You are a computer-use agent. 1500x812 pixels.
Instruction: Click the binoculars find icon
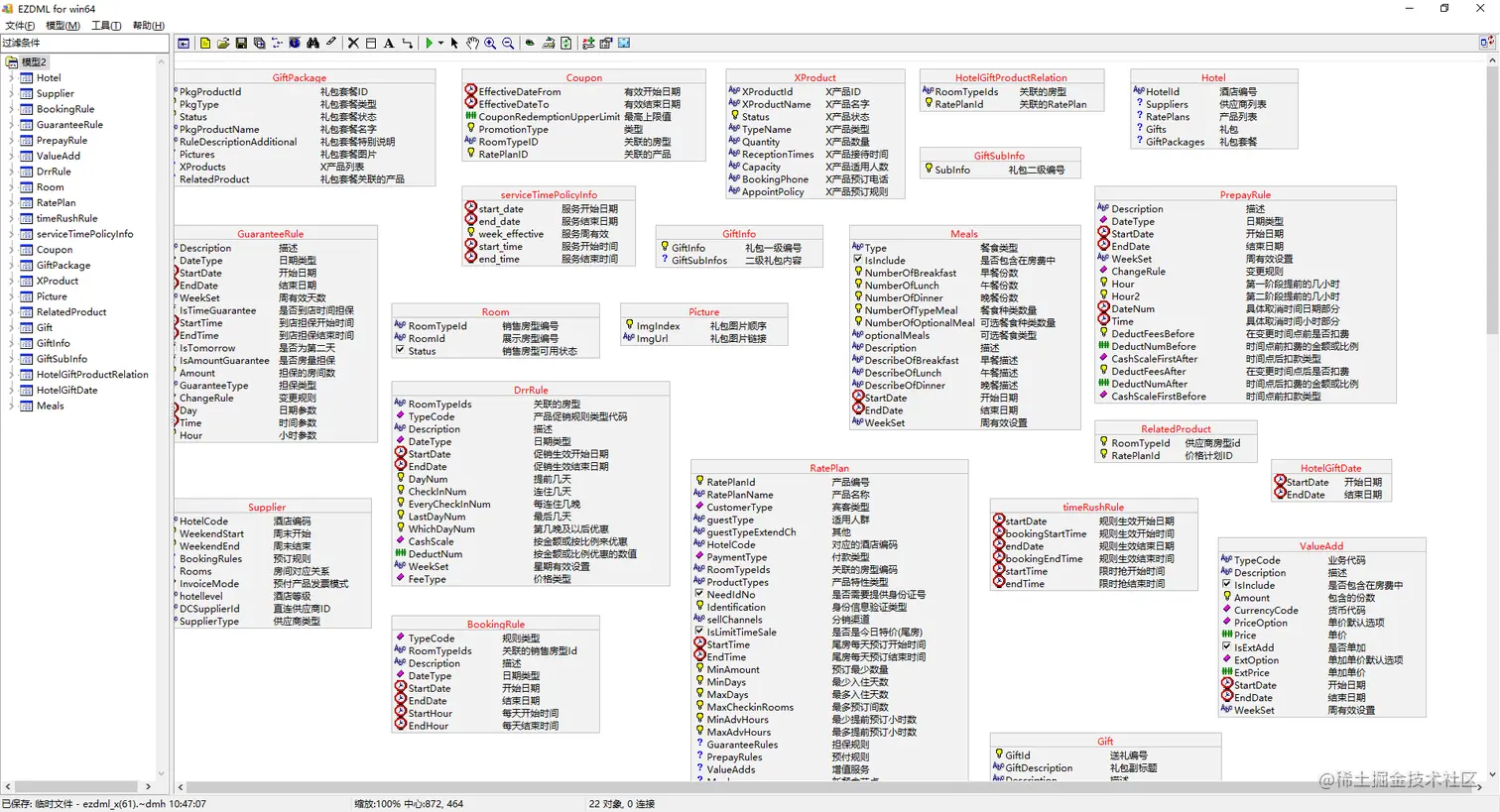[x=312, y=43]
